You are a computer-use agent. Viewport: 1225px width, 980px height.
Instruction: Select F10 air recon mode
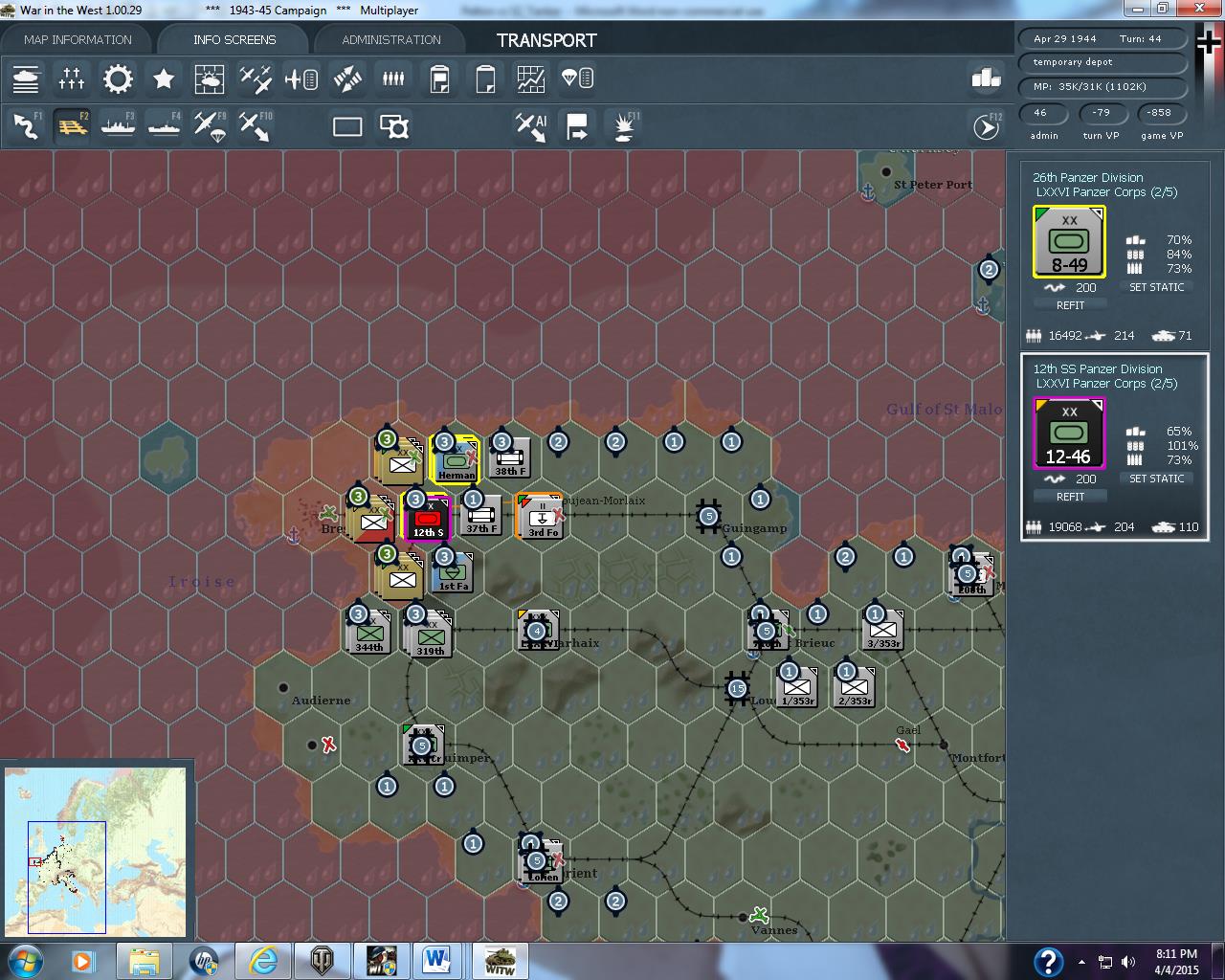point(256,126)
